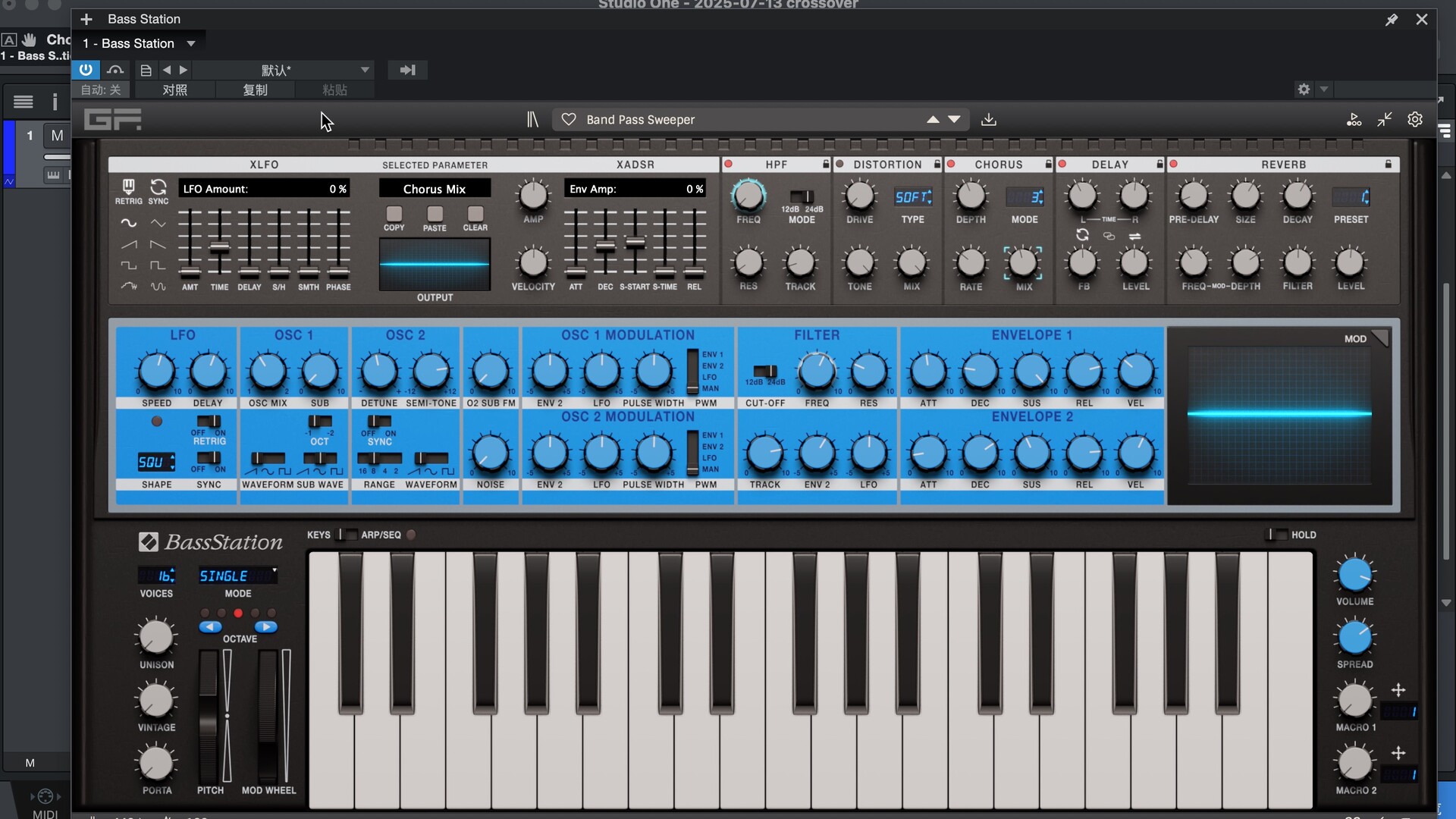Click the MACRO 1 assign crosshair icon
This screenshot has height=819, width=1456.
tap(1398, 690)
